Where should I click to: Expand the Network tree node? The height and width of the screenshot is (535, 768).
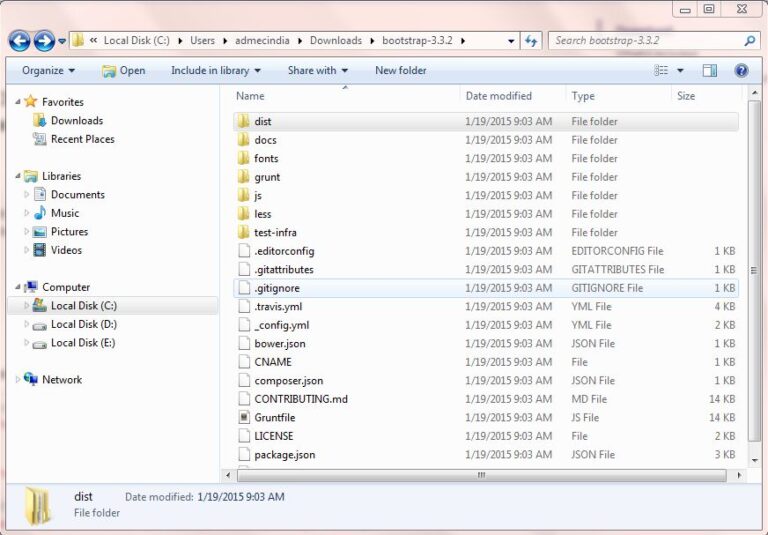point(18,380)
